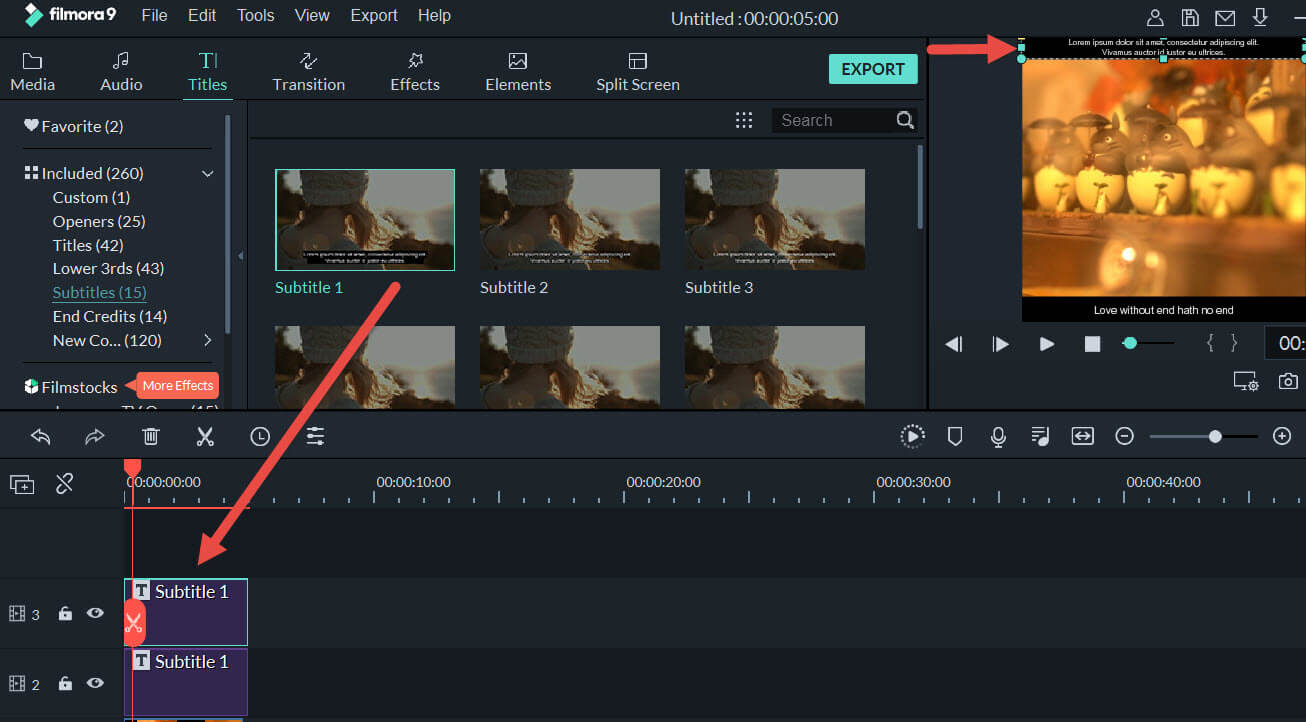Click the More Effects button
Viewport: 1306px width, 722px height.
coord(178,386)
